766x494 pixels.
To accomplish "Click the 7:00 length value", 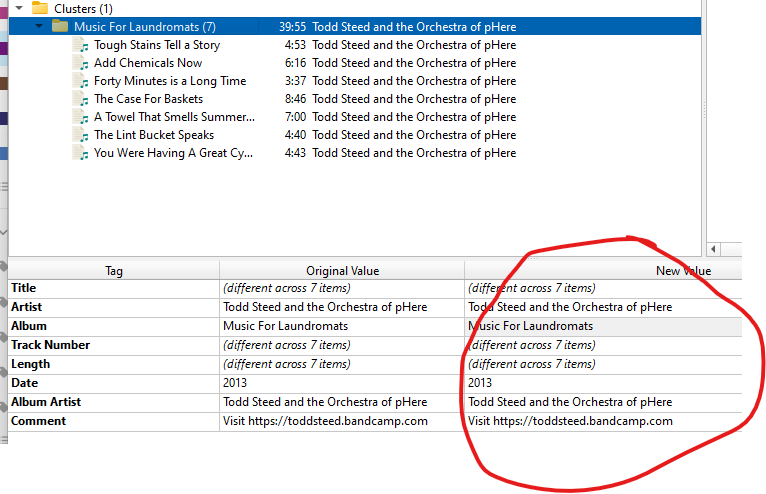I will (295, 117).
